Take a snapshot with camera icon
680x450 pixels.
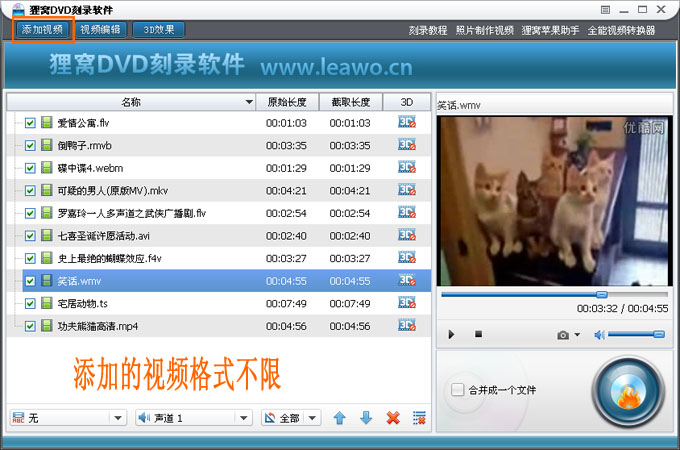pyautogui.click(x=563, y=335)
